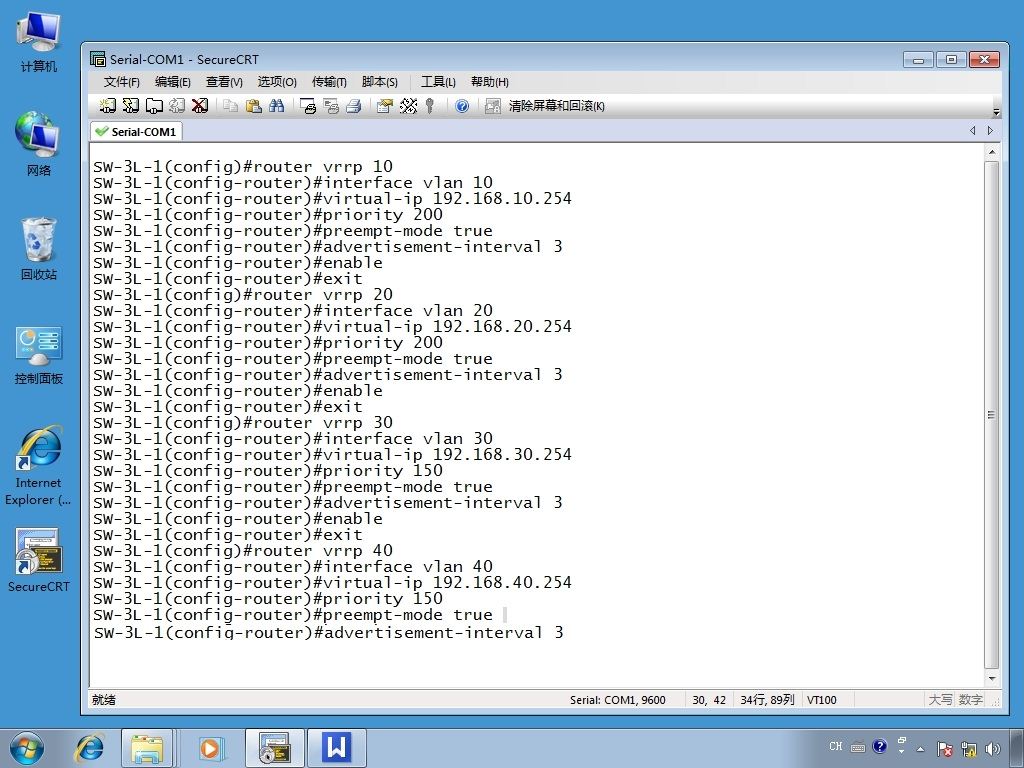
Task: Click the Public Key key icon
Action: (x=430, y=106)
